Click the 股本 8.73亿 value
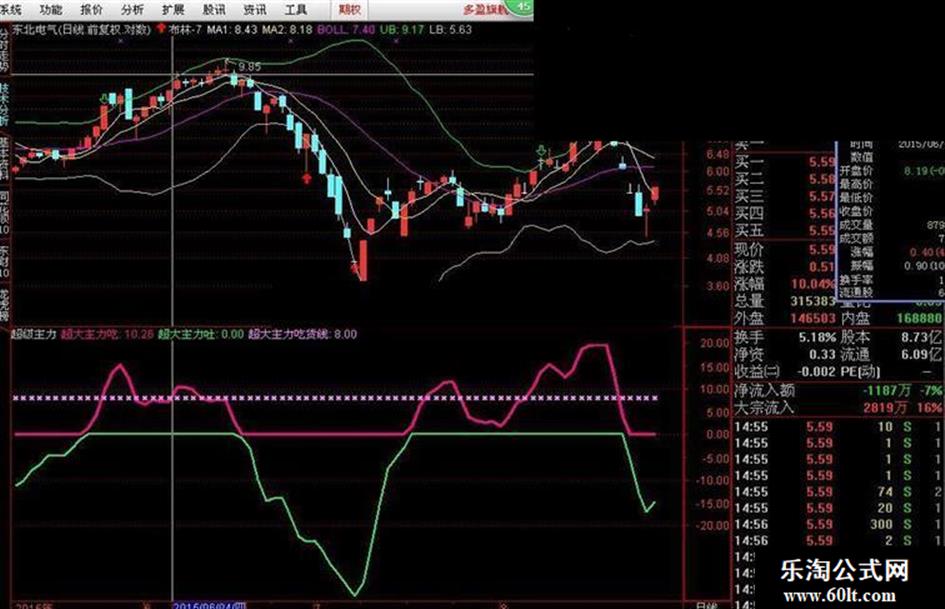The height and width of the screenshot is (609, 945). point(921,337)
